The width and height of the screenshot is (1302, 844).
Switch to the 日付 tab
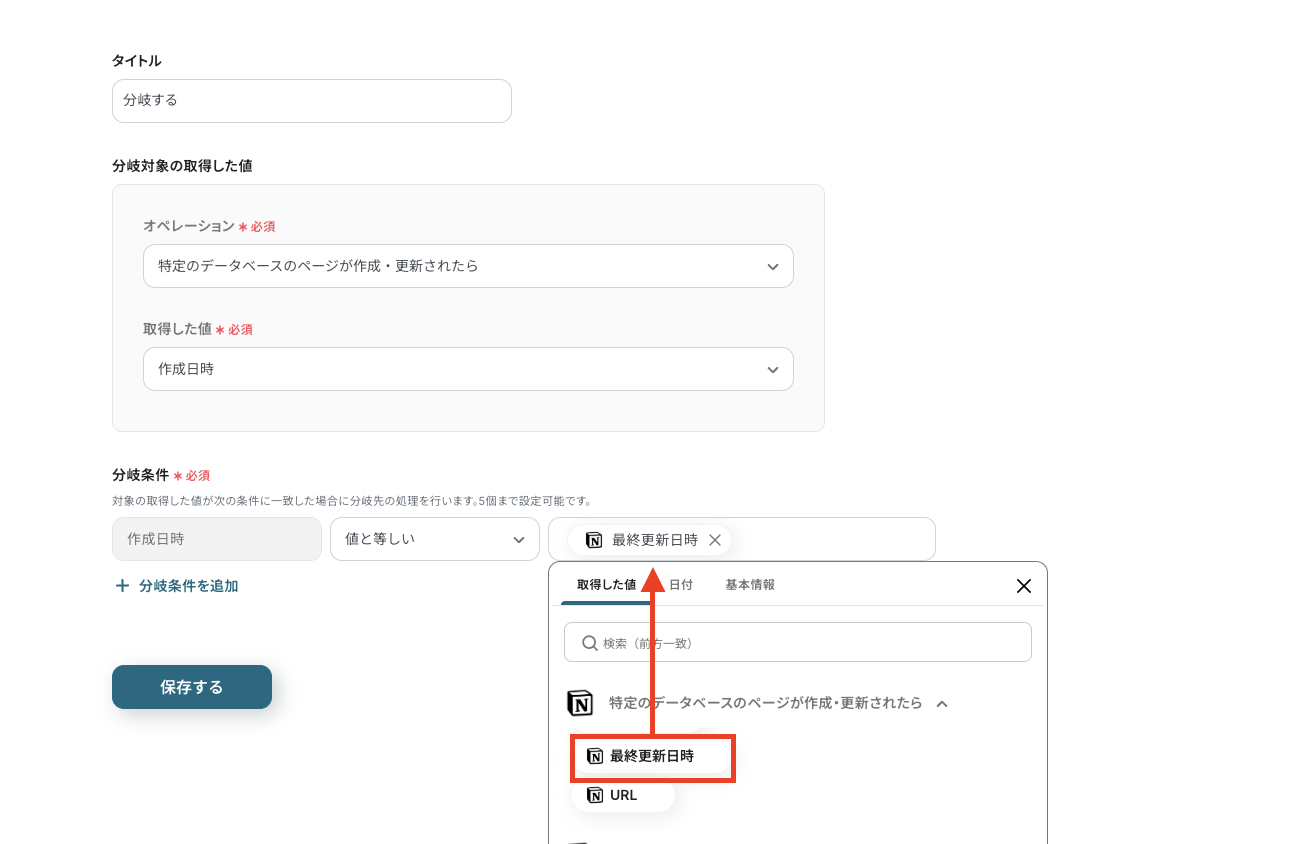click(681, 585)
